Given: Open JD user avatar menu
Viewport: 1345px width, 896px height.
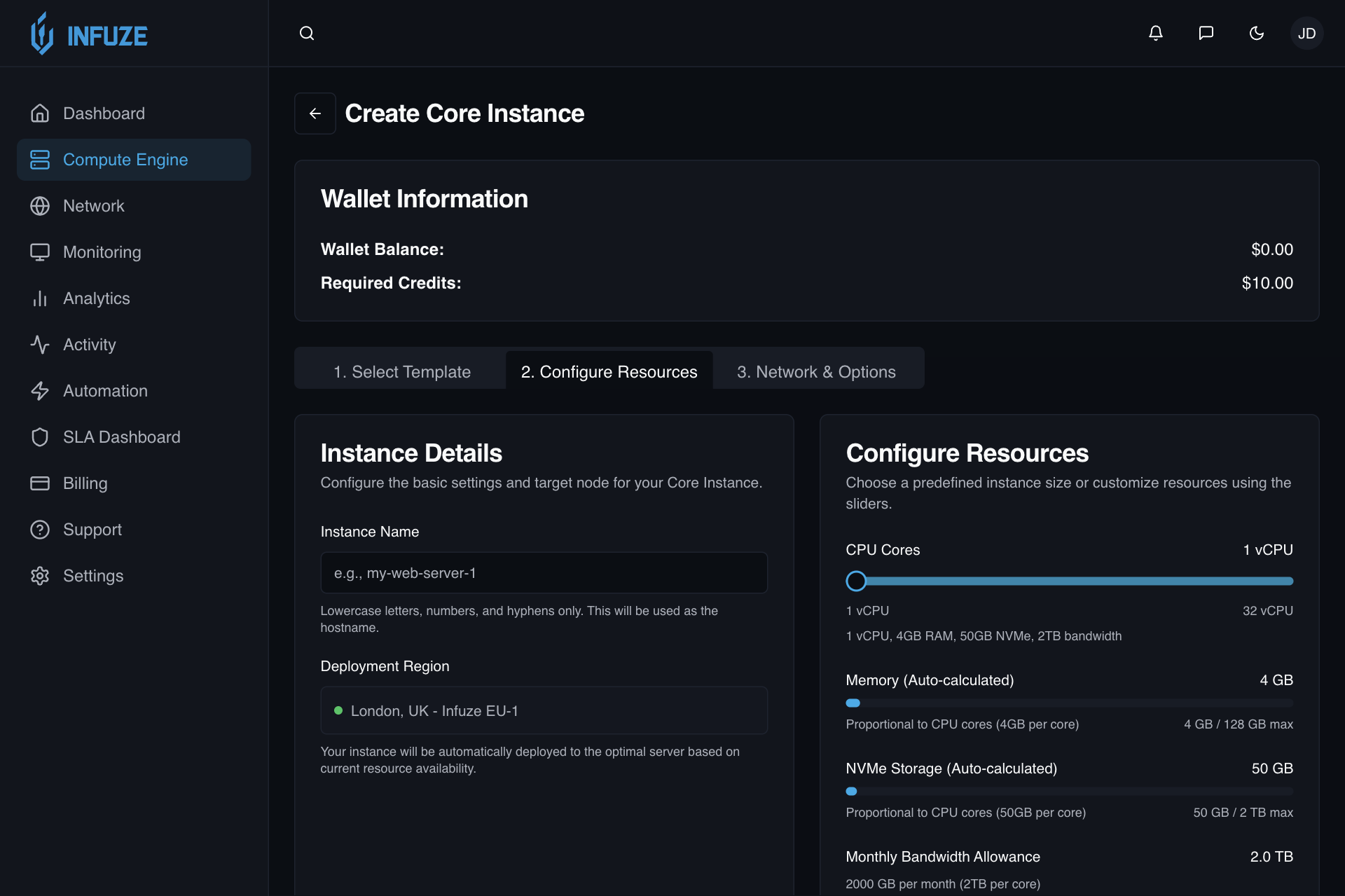Looking at the screenshot, I should click(1306, 33).
